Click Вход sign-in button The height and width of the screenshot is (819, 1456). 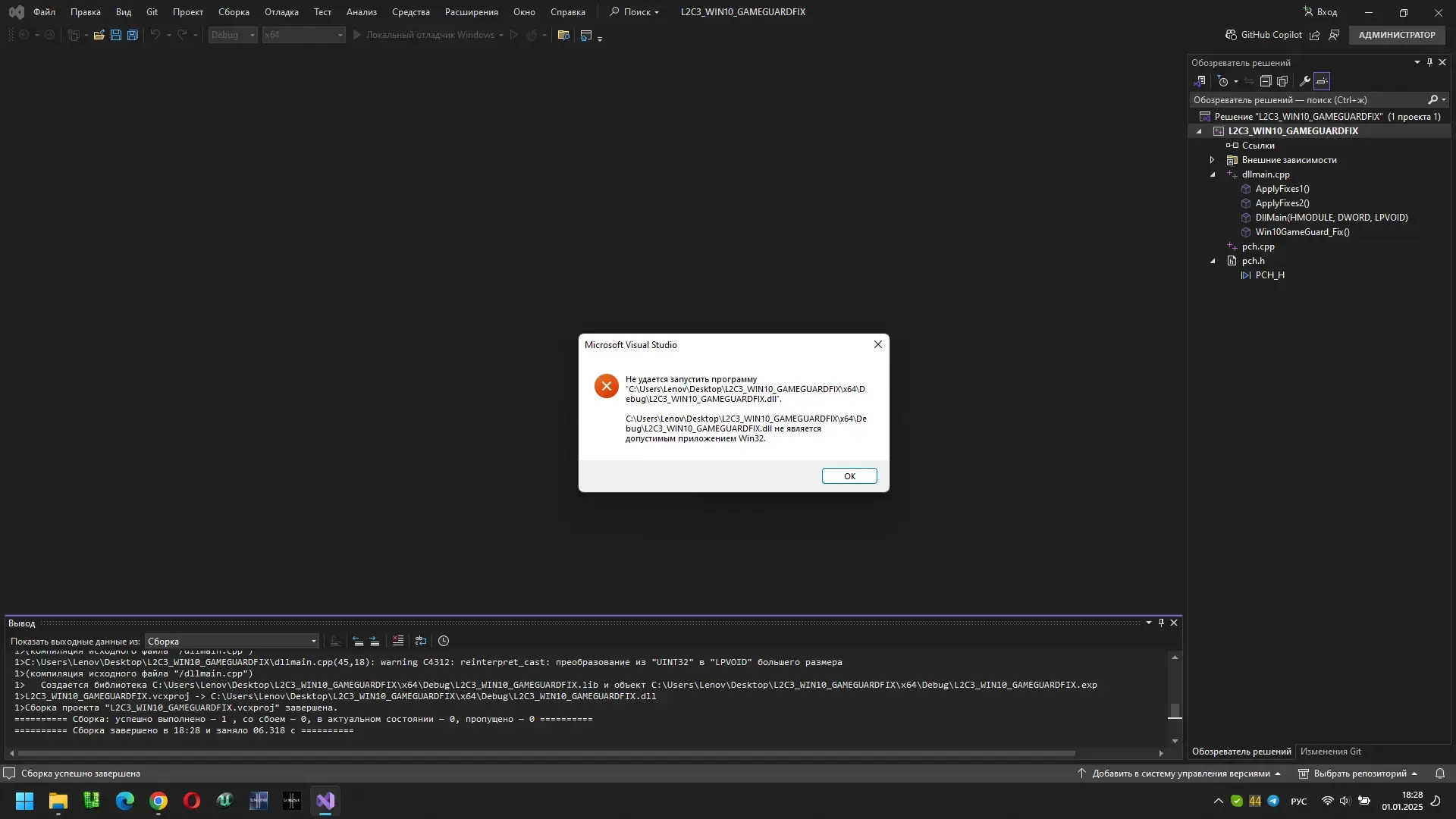click(1320, 12)
